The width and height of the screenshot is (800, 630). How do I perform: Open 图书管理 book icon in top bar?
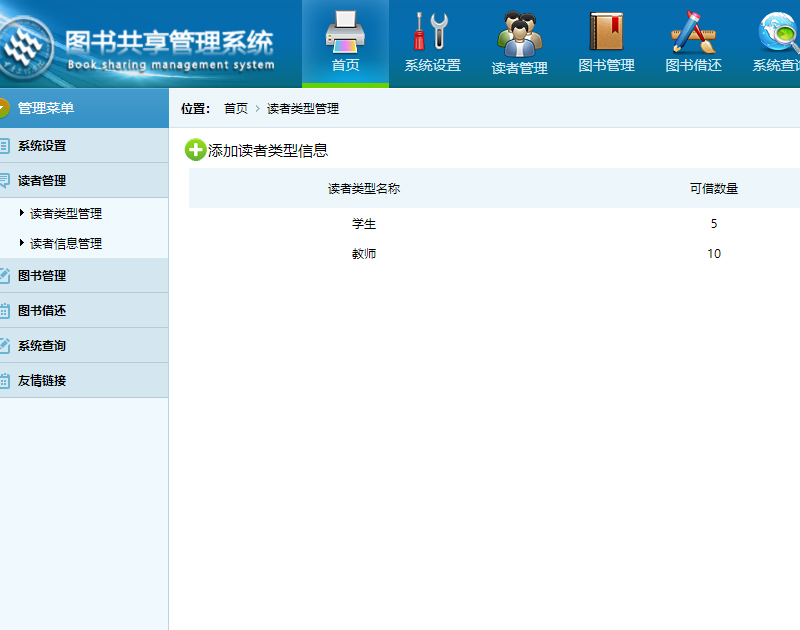(606, 32)
